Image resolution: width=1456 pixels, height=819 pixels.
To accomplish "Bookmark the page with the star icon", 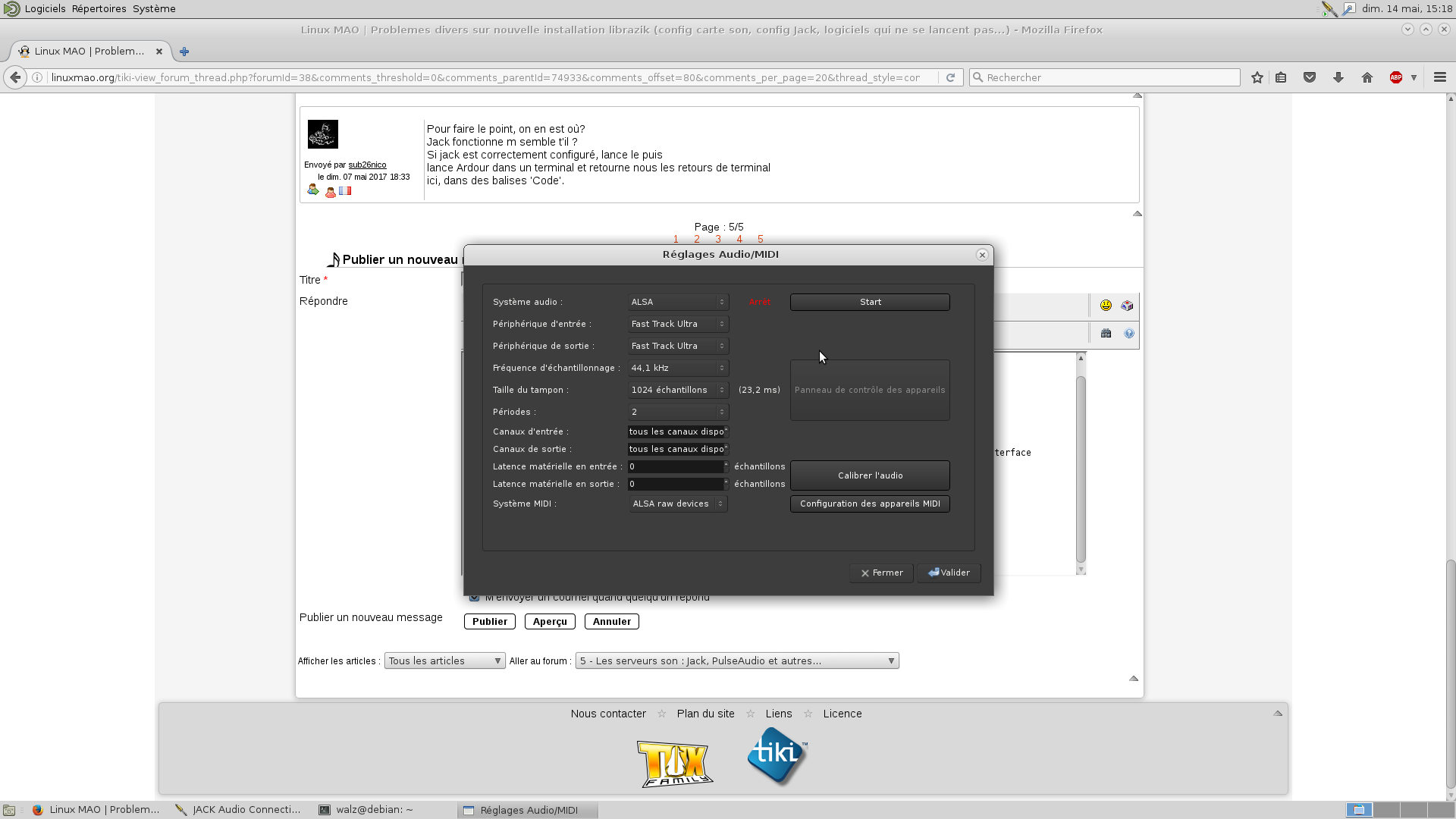I will pyautogui.click(x=1257, y=77).
